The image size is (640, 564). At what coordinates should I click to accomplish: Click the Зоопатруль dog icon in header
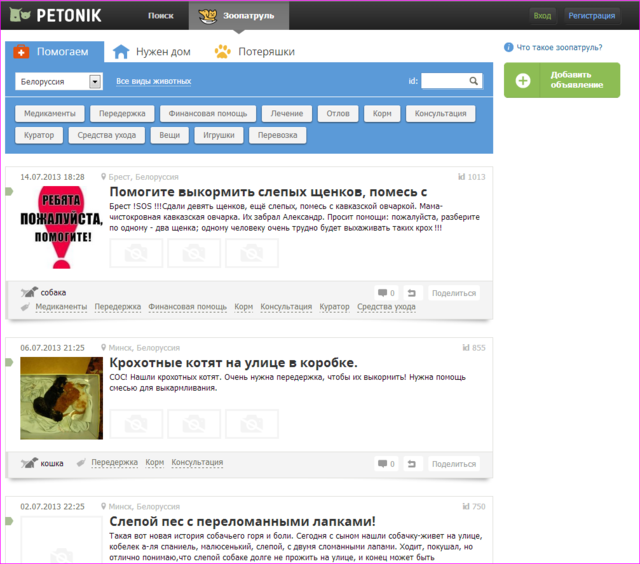(x=208, y=16)
